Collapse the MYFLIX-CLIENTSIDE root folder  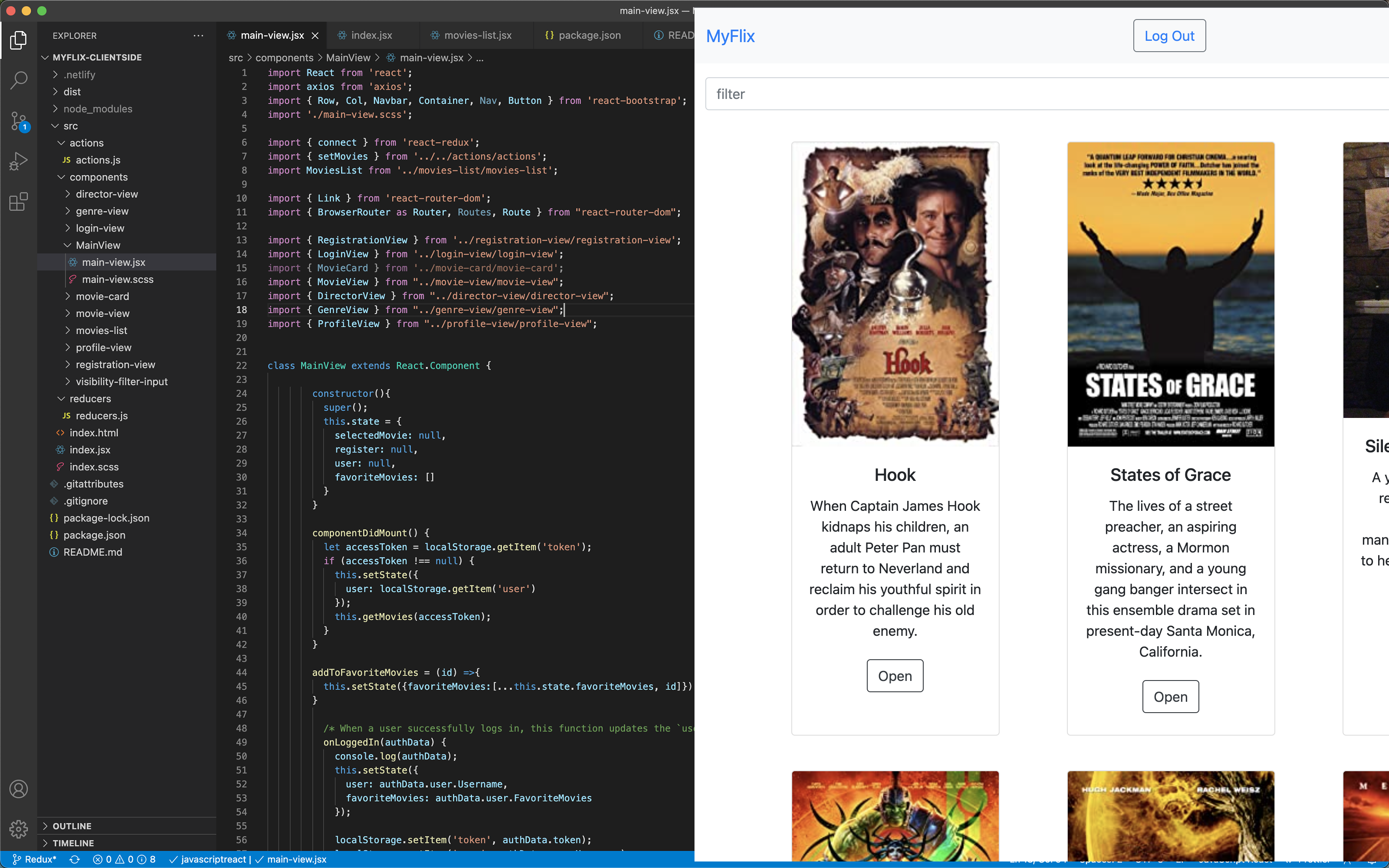(45, 57)
